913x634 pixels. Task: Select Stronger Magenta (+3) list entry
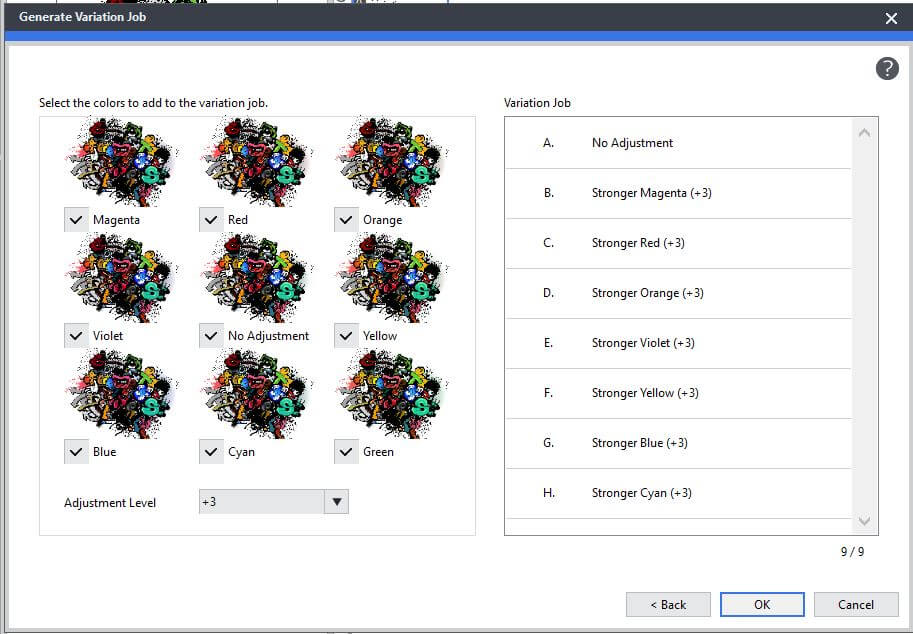point(678,193)
